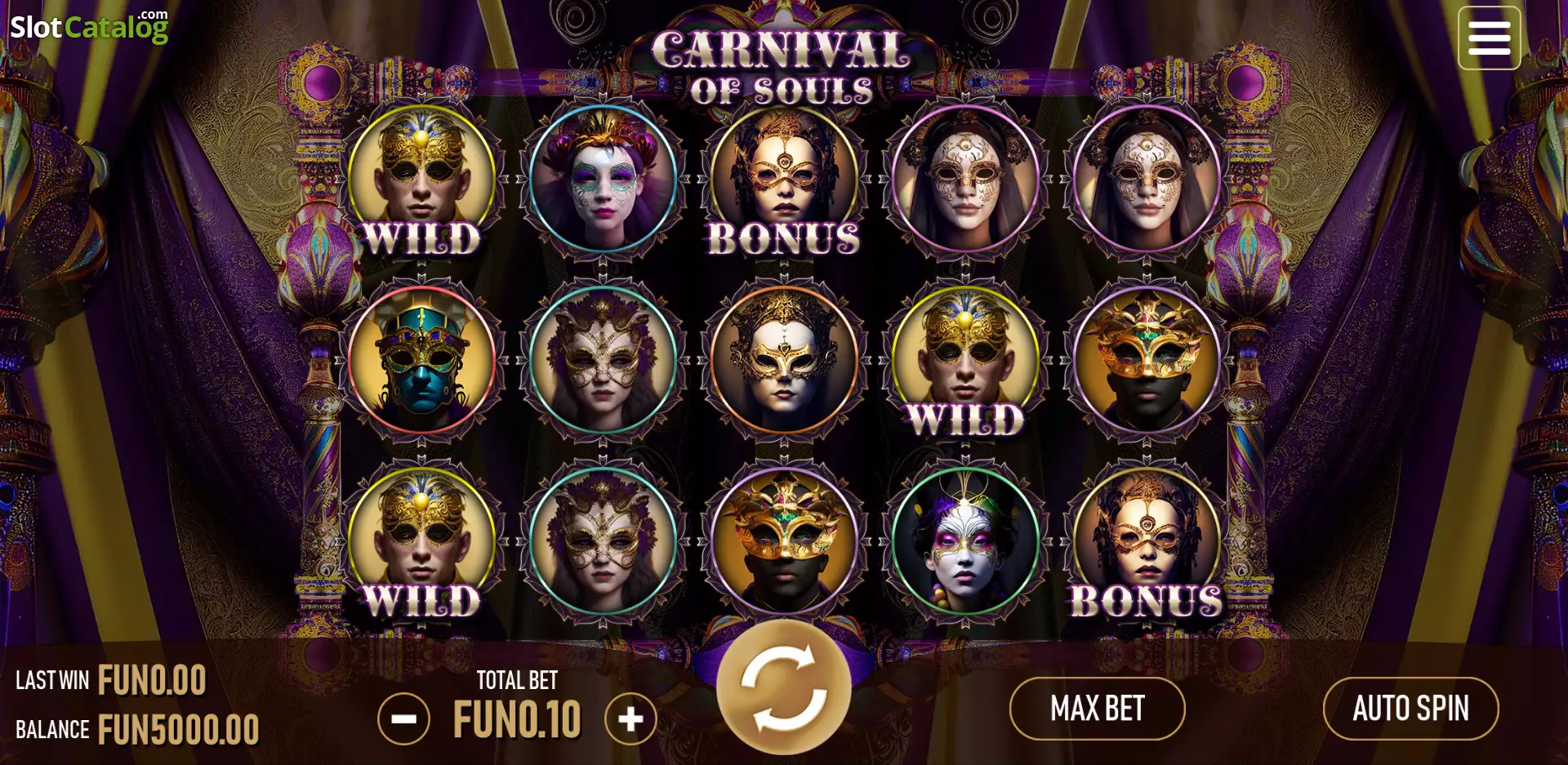Viewport: 1568px width, 765px height.
Task: Click the purple-haired jester mask symbol
Action: click(603, 180)
